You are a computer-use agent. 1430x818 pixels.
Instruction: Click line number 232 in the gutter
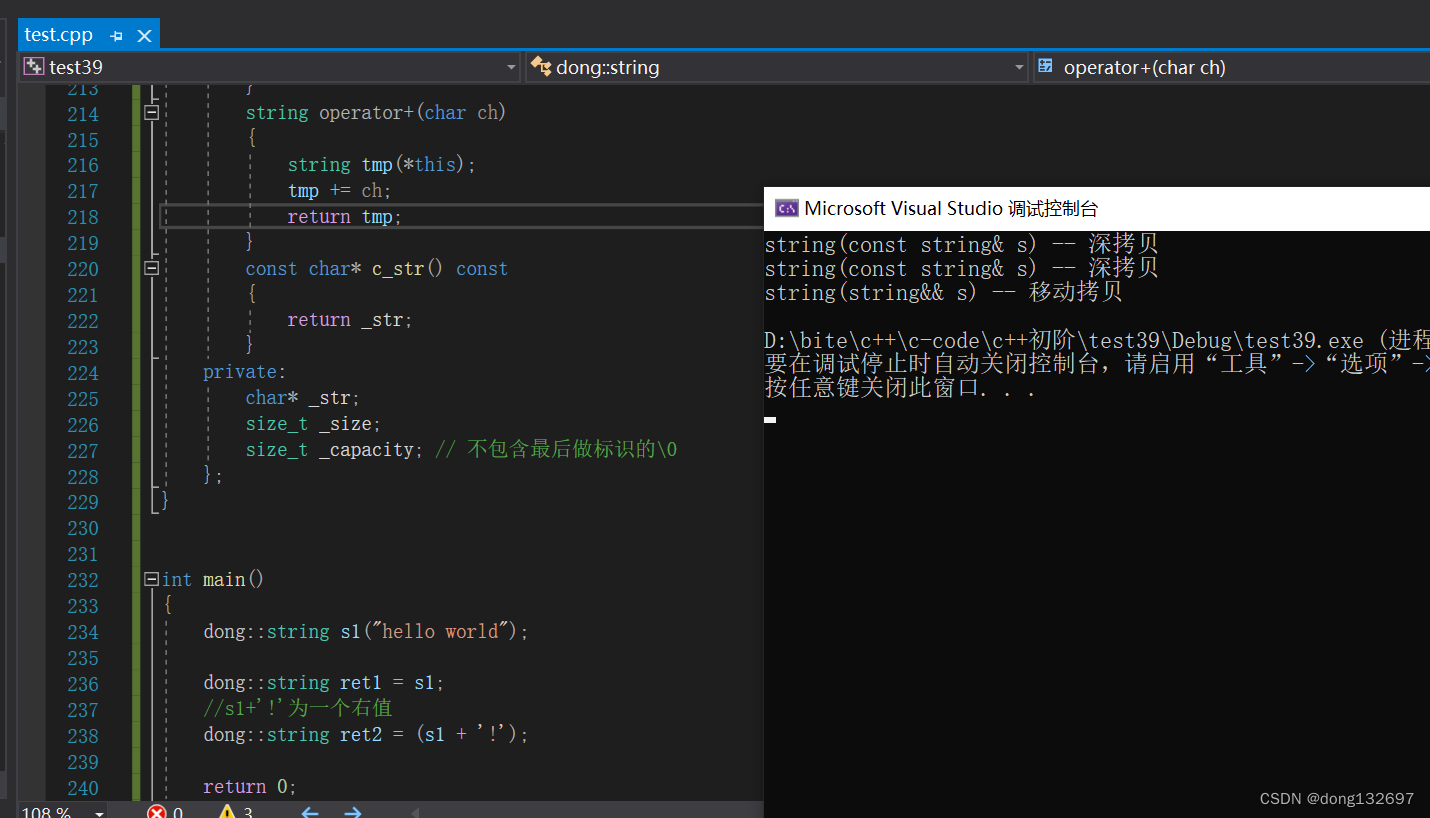[83, 580]
